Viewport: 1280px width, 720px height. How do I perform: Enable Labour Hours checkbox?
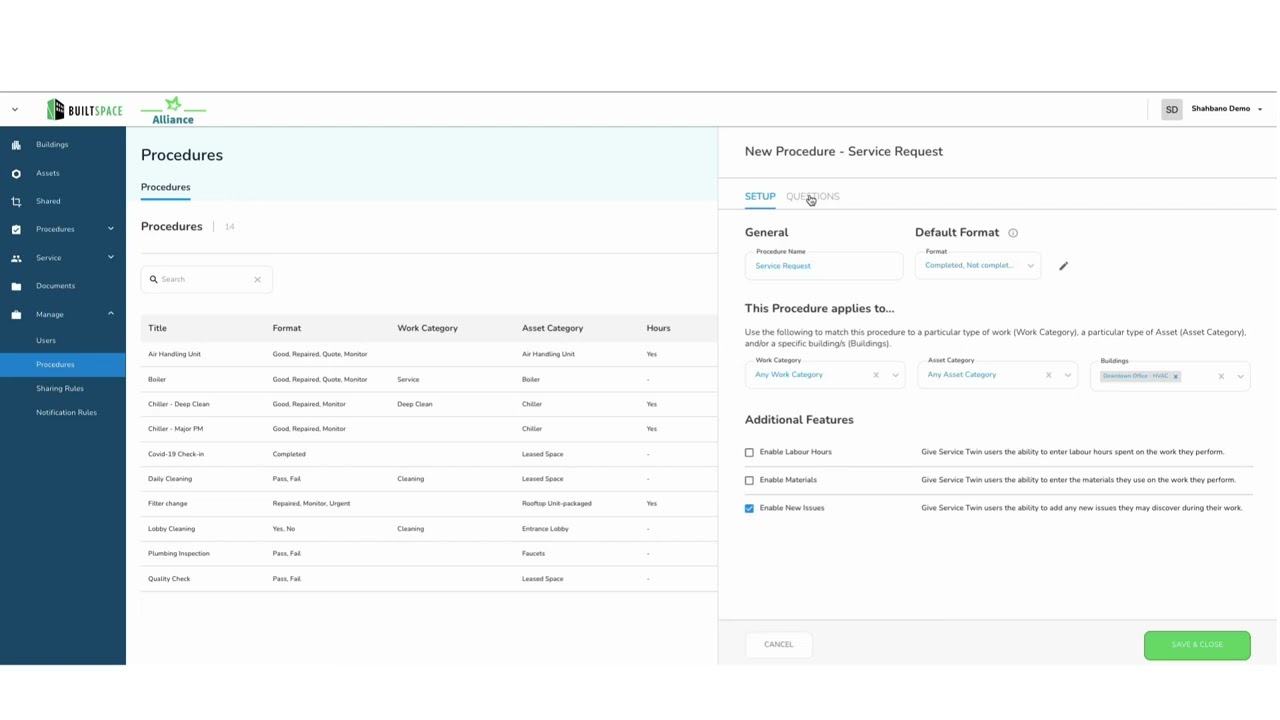(749, 453)
